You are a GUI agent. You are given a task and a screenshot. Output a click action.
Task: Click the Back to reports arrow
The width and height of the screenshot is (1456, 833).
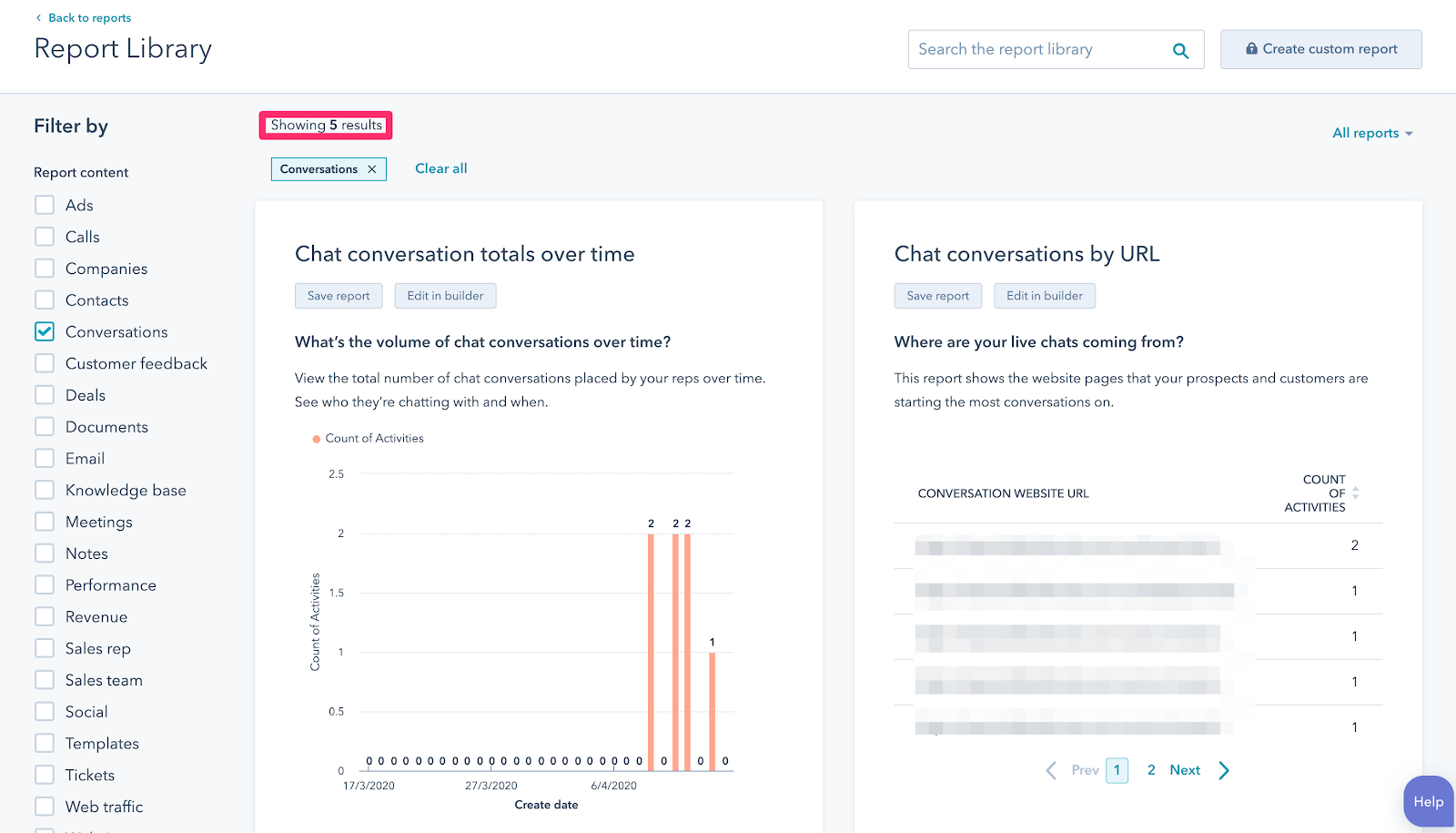coord(38,18)
